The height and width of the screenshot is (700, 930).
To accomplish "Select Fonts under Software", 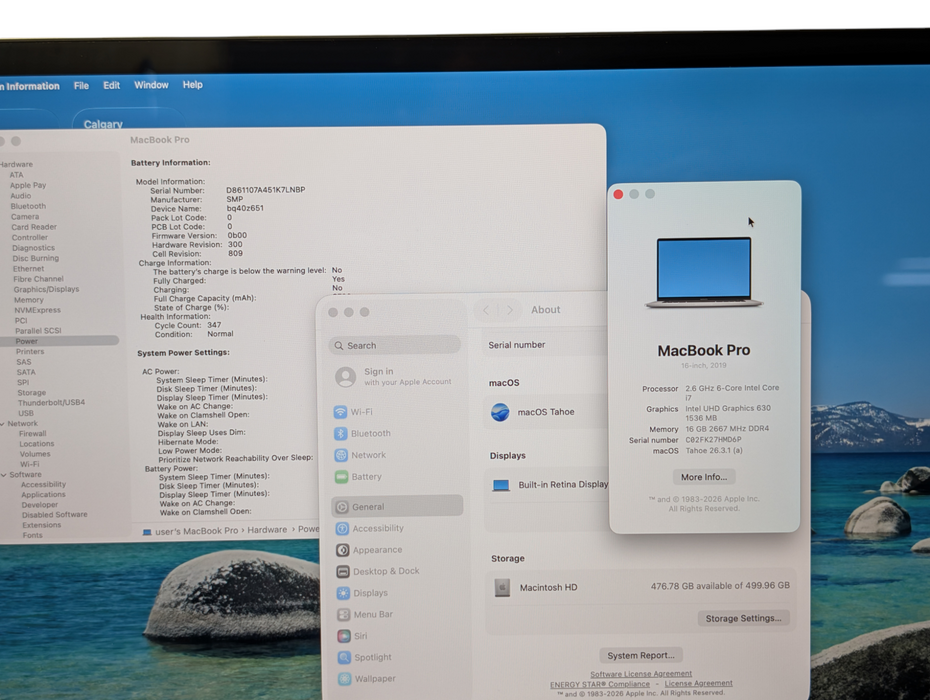I will [x=33, y=535].
